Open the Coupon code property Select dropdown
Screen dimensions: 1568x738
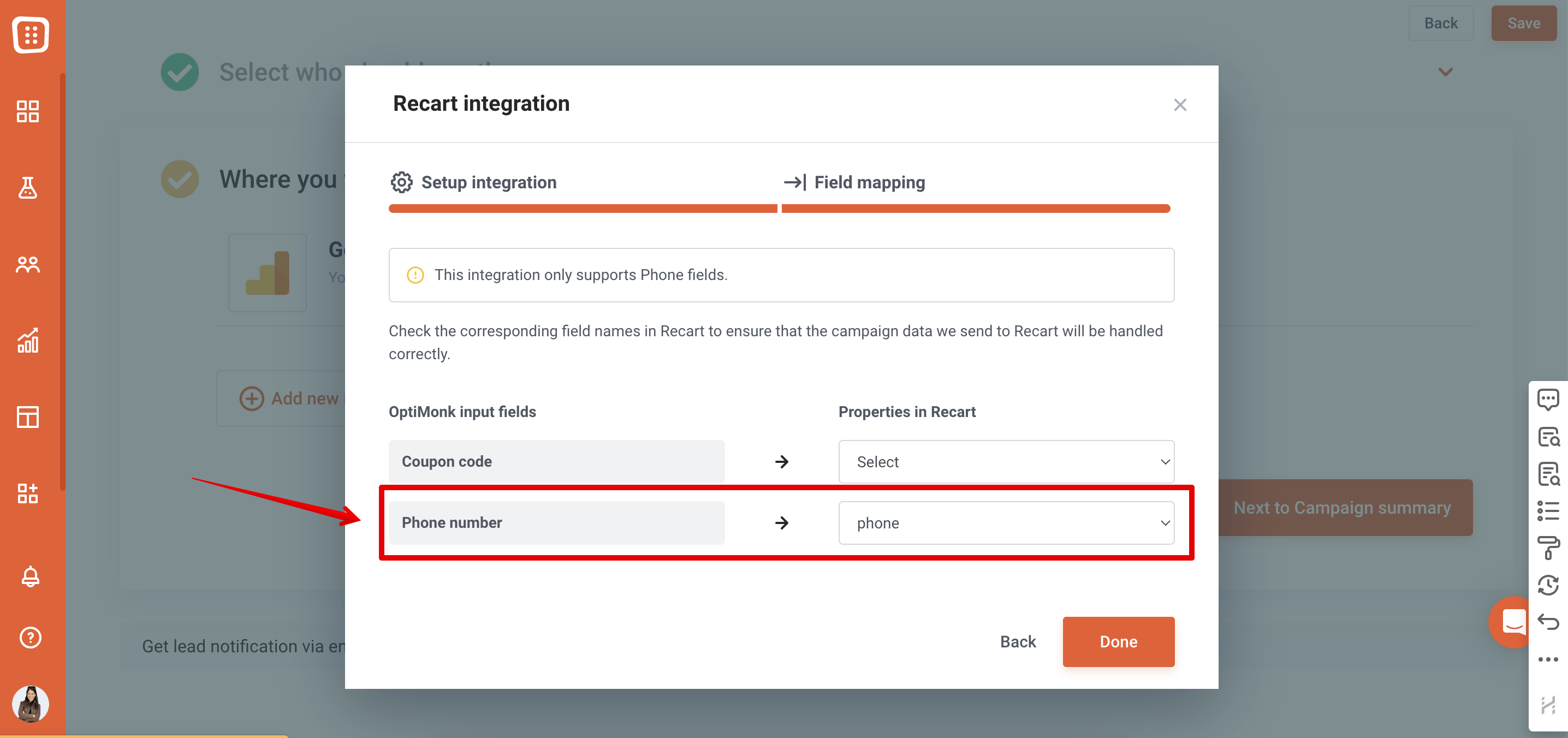(1006, 462)
